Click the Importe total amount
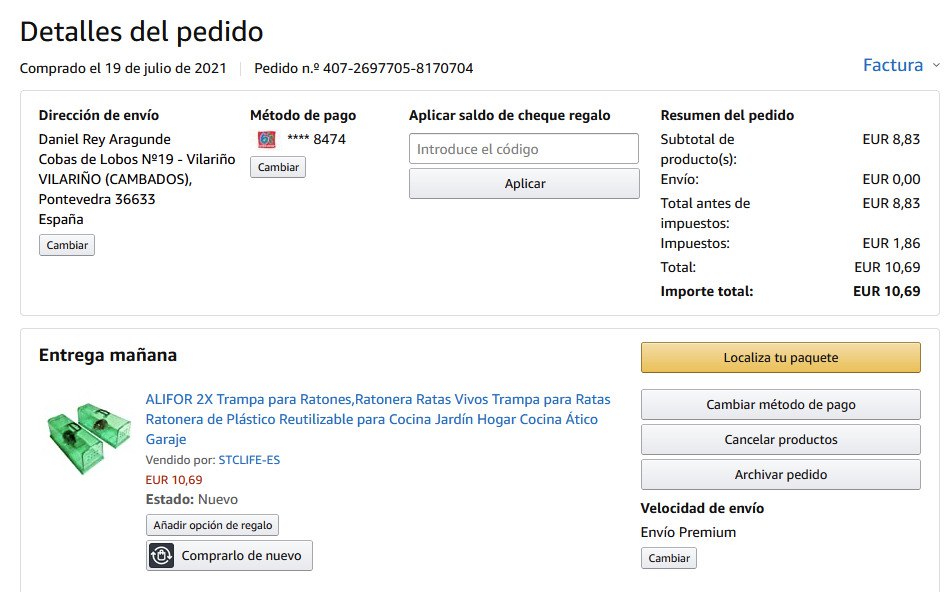Screen dimensions: 952x592 click(x=886, y=292)
